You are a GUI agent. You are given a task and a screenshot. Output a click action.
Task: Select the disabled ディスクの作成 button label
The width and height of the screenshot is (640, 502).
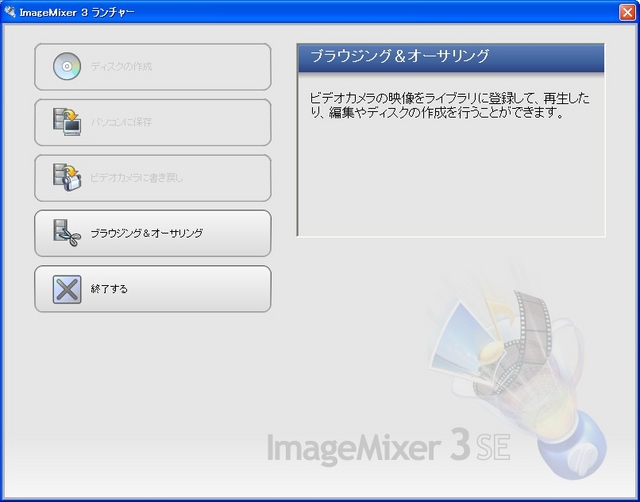(x=121, y=67)
